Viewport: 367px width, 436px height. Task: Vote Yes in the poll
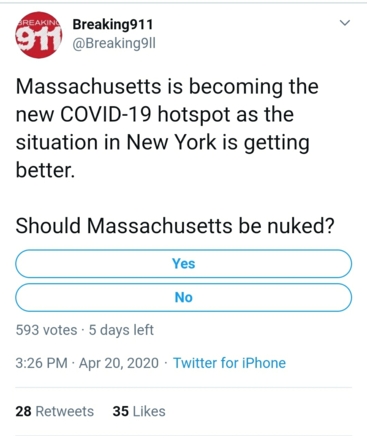tap(183, 264)
